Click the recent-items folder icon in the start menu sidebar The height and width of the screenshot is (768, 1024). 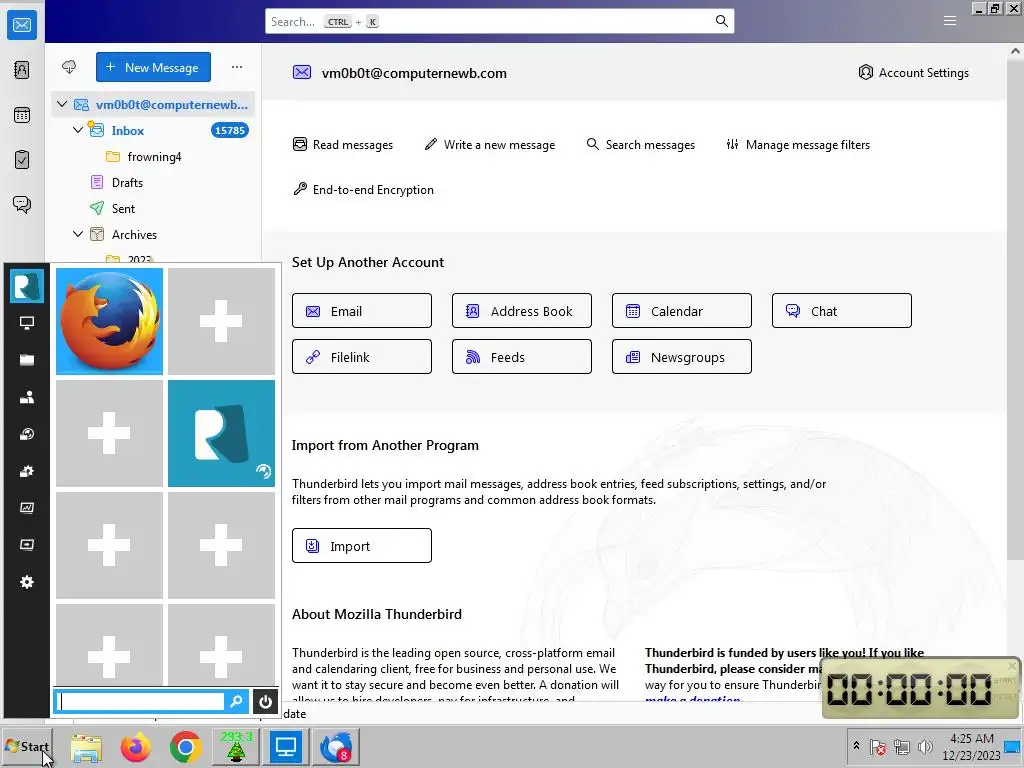(x=27, y=434)
